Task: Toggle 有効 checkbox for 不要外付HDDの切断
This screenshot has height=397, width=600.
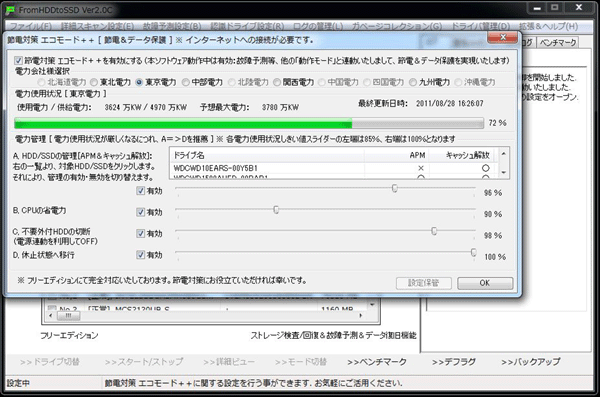Action: 140,234
